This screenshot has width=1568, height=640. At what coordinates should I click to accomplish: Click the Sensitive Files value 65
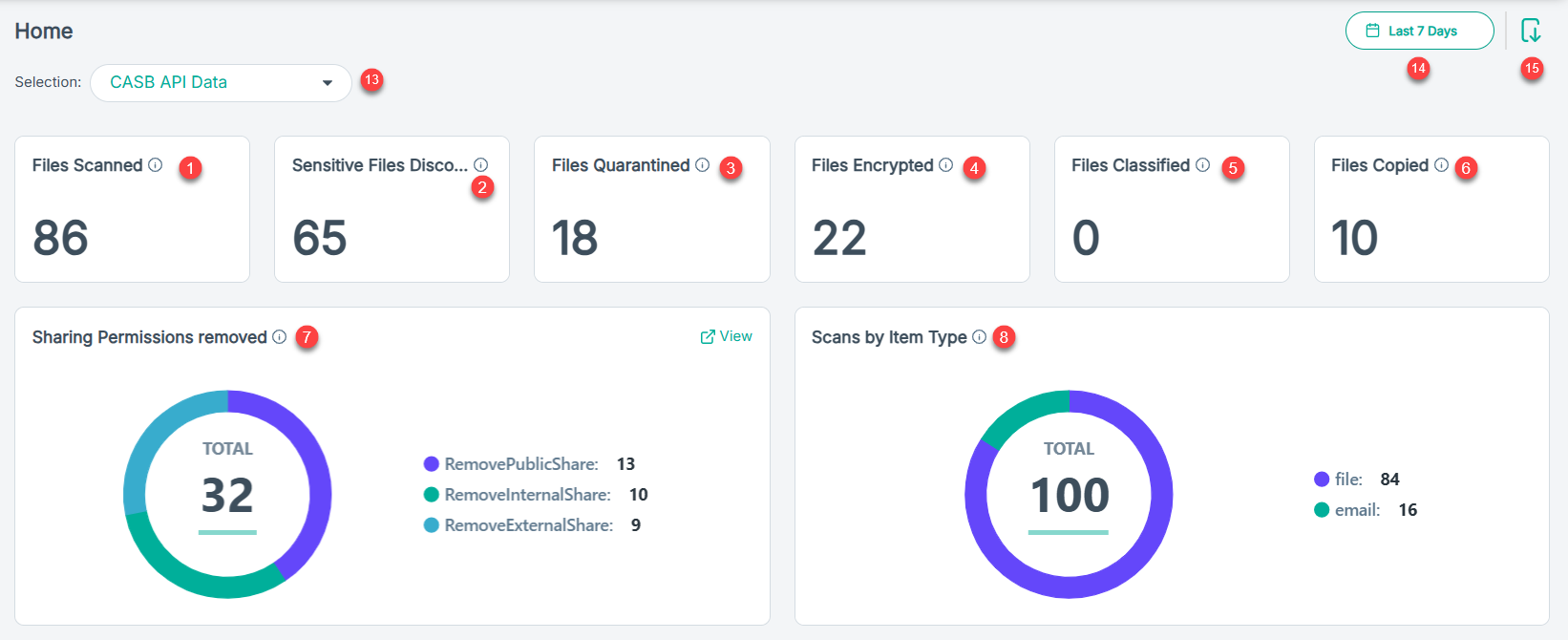pos(320,238)
